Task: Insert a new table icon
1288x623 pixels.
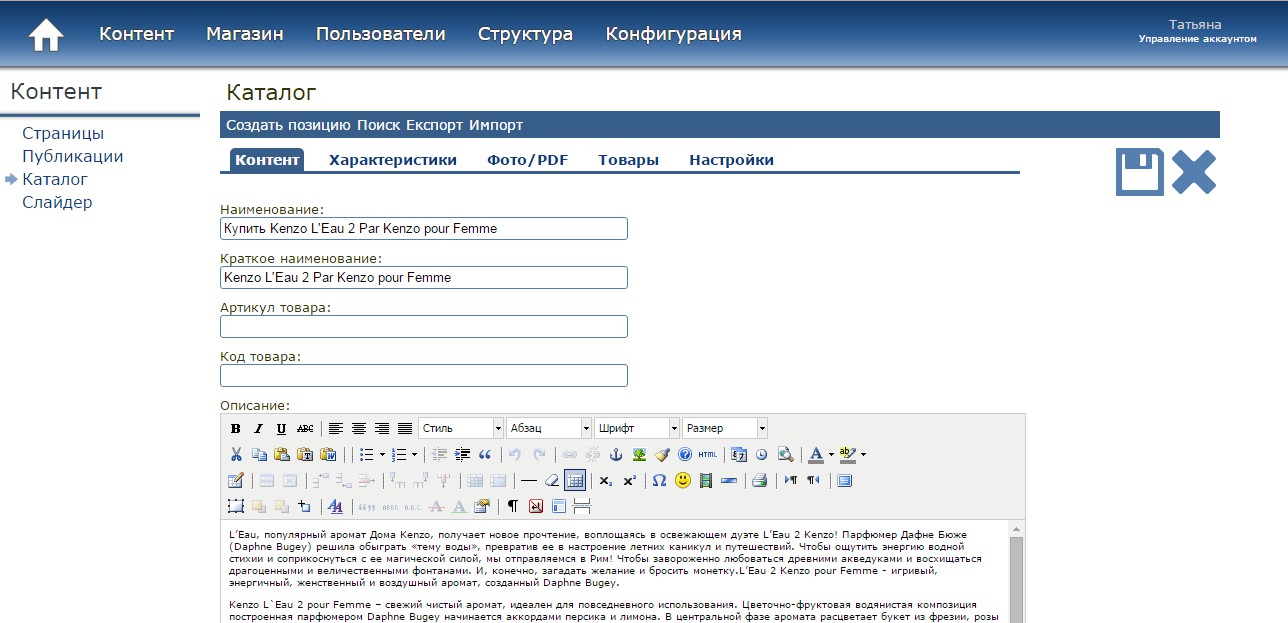Action: (x=236, y=480)
